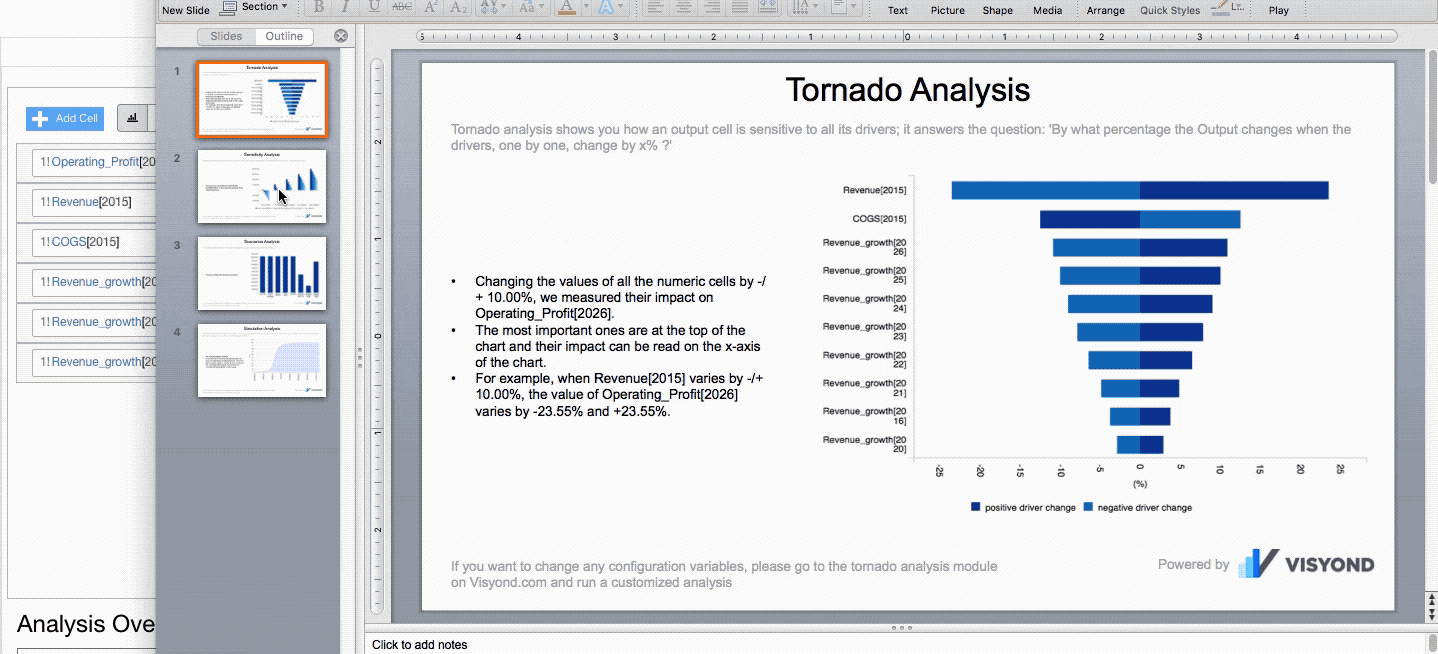This screenshot has width=1438, height=654.
Task: Select 1!COGS[2015] cell in background window
Action: [x=95, y=242]
